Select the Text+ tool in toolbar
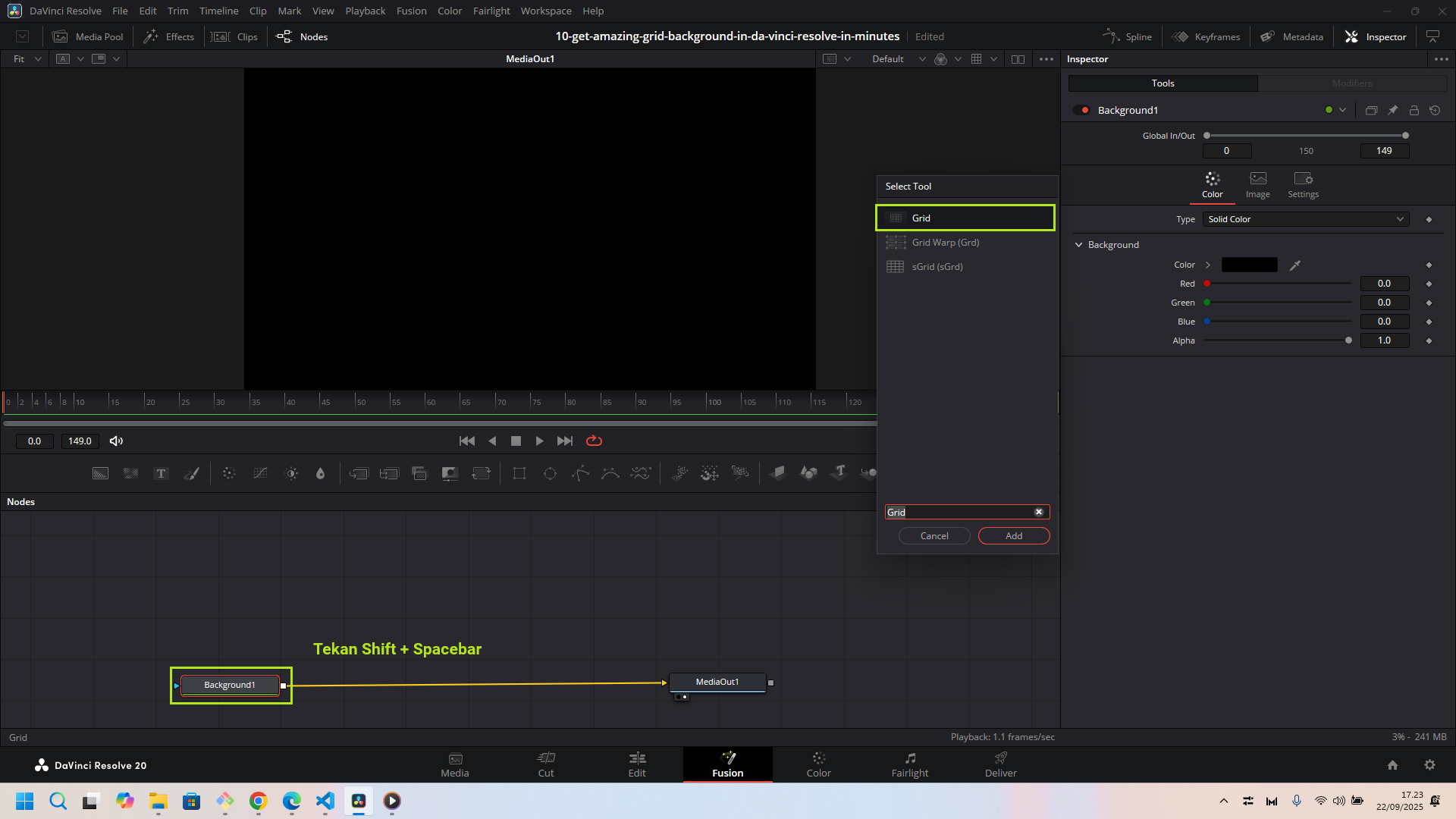 (x=161, y=474)
